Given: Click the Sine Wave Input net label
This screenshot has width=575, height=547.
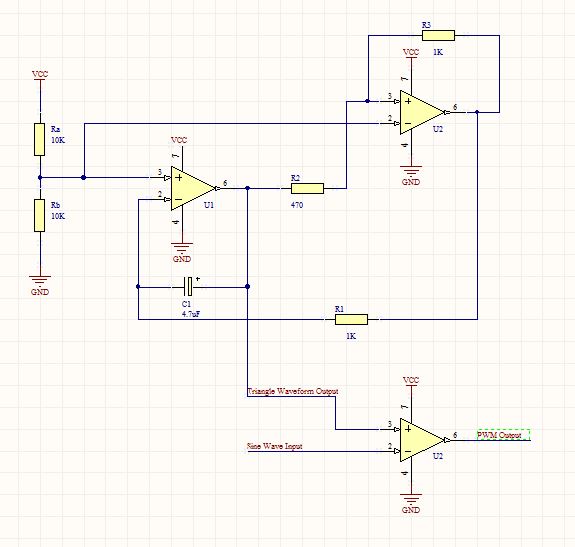Looking at the screenshot, I should point(275,446).
